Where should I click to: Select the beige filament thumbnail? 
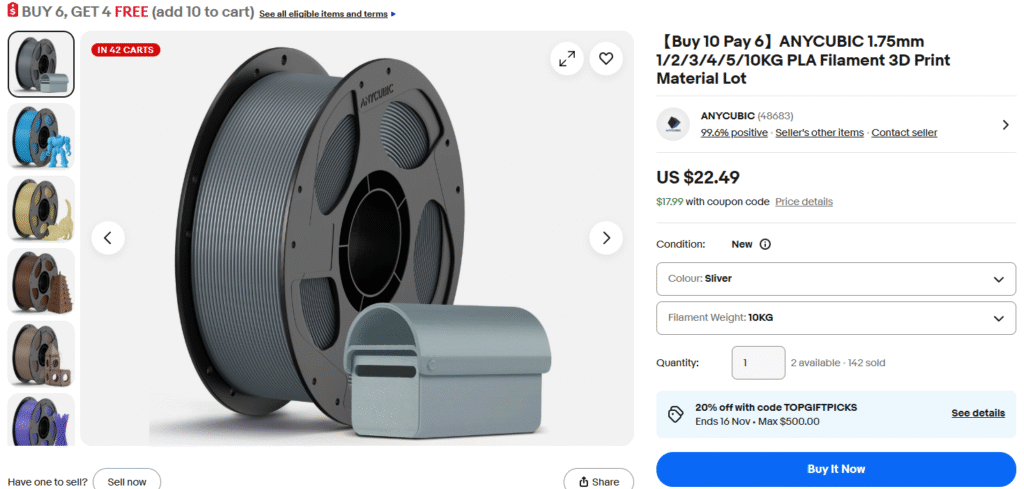pyautogui.click(x=41, y=208)
